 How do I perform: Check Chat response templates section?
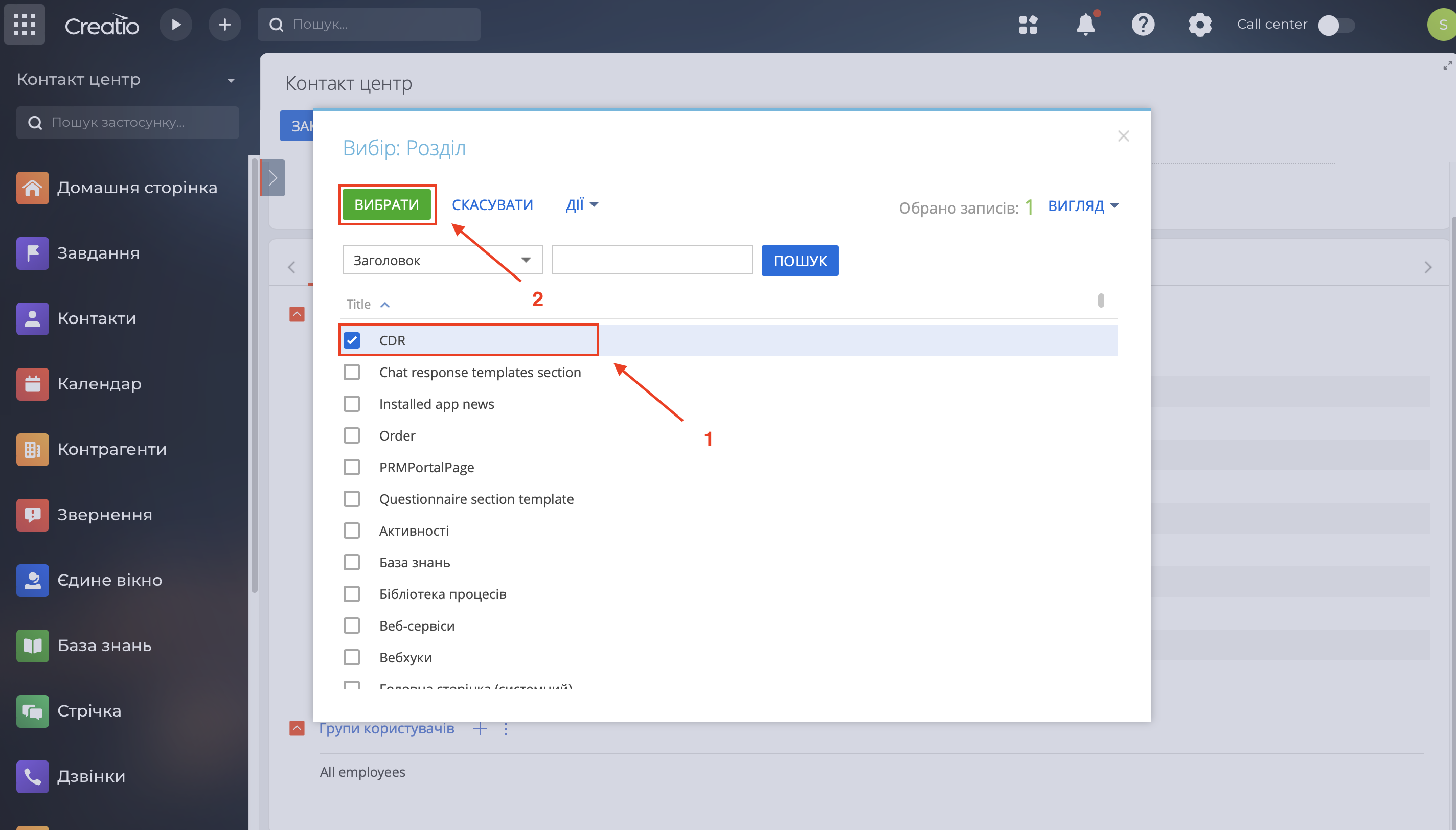tap(352, 372)
